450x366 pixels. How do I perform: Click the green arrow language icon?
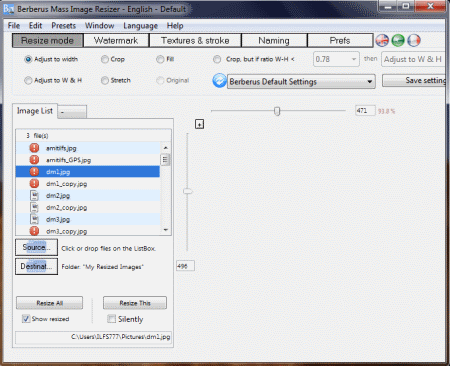coord(398,40)
